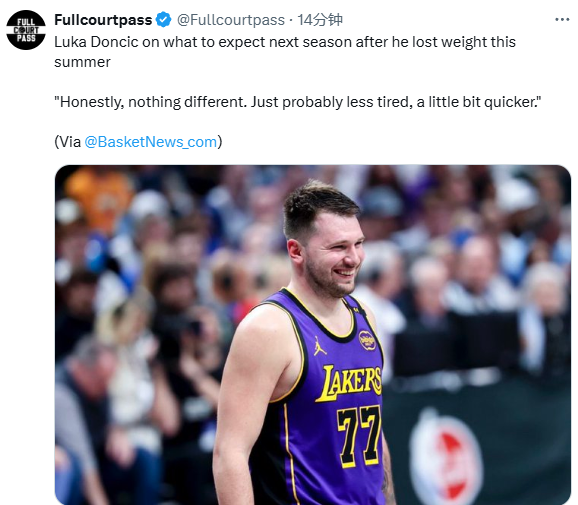Open the Luka Doncic photo
The image size is (578, 505).
(x=313, y=335)
